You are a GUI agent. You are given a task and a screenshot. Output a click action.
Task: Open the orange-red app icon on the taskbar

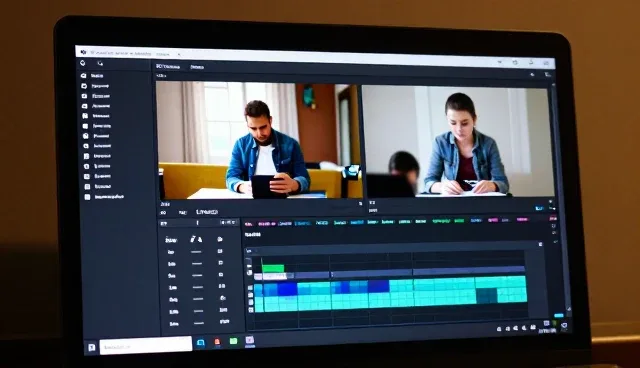click(217, 342)
